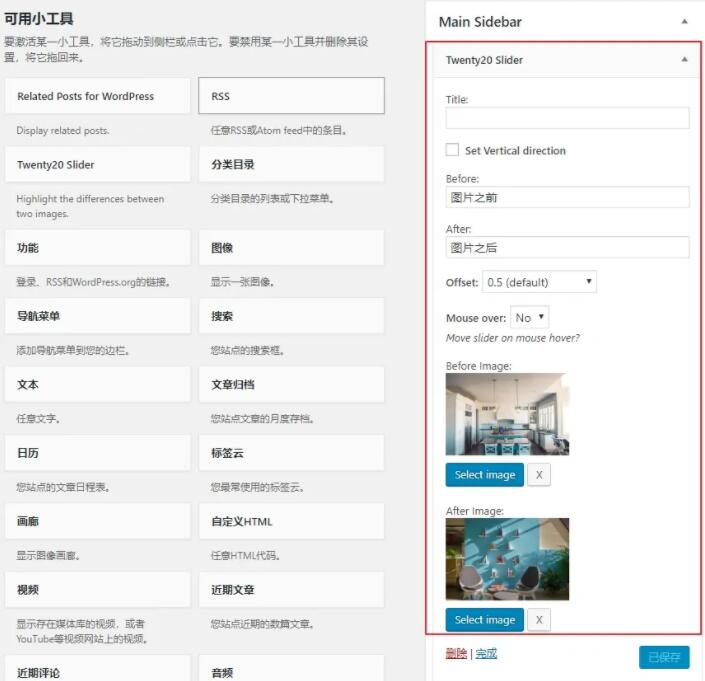Screen dimensions: 705x681
Task: Remove the After Image with X
Action: point(539,620)
